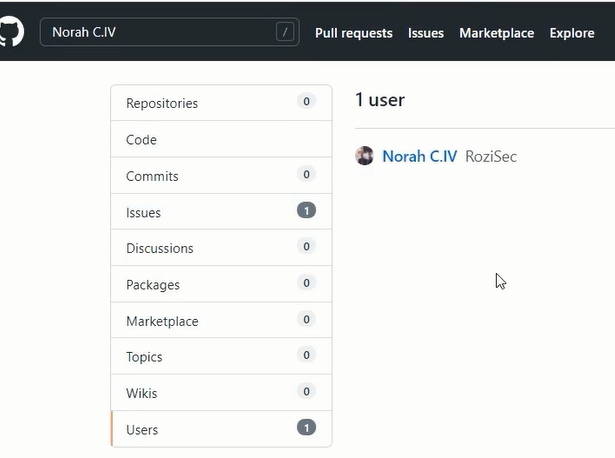Open the Norah C.IV user avatar
The height and width of the screenshot is (458, 615).
click(364, 156)
